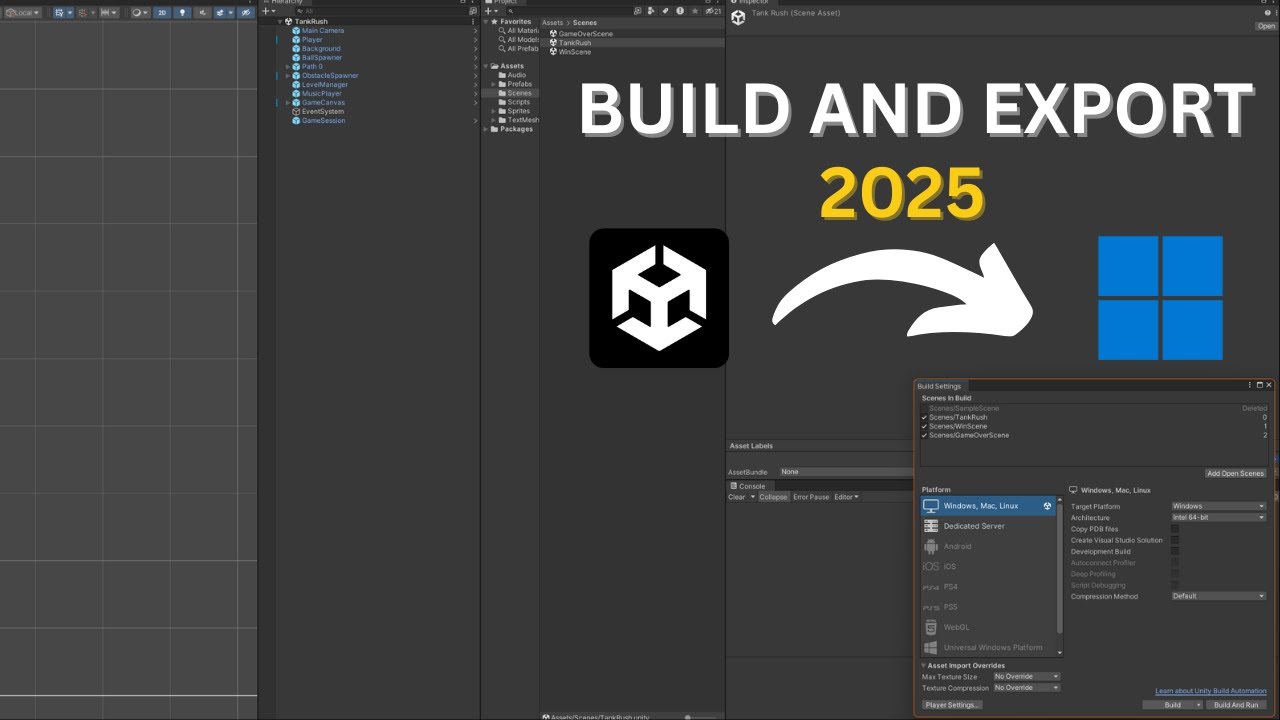Uncheck Scenes/WinScene in Scenes In Build
The width and height of the screenshot is (1280, 720).
click(925, 426)
